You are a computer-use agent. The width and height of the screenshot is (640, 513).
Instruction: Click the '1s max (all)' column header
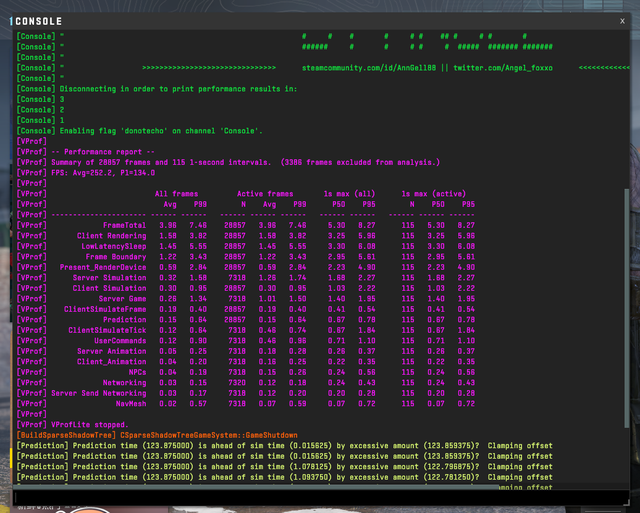tap(349, 194)
